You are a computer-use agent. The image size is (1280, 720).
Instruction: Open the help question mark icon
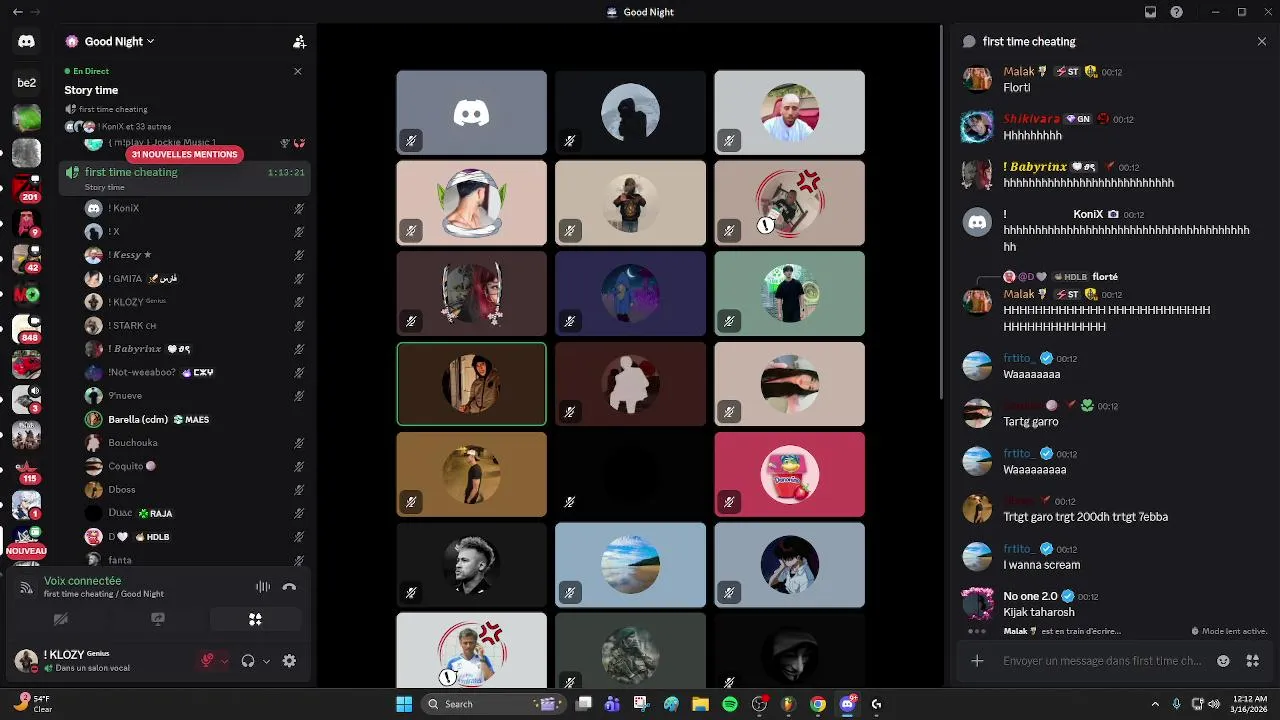coord(1177,12)
